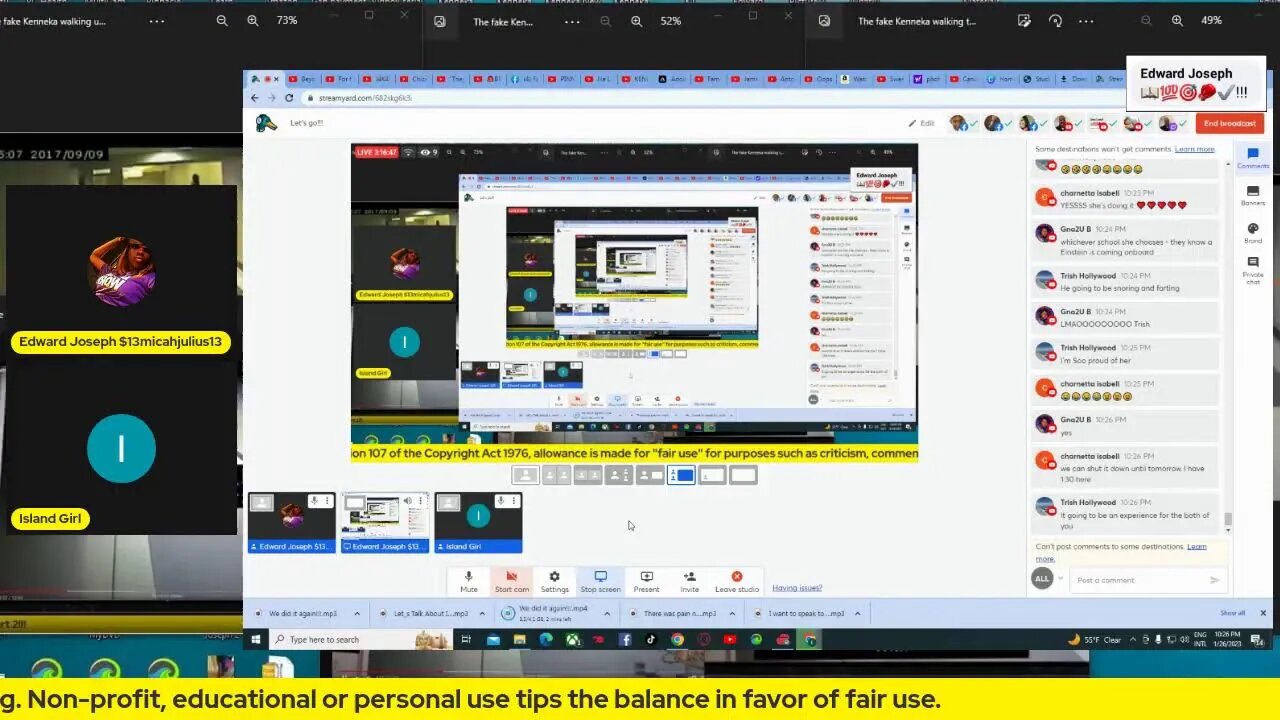Viewport: 1280px width, 720px height.
Task: Expand 'Let_s Talk About' mp3 download chevron
Action: (x=482, y=613)
